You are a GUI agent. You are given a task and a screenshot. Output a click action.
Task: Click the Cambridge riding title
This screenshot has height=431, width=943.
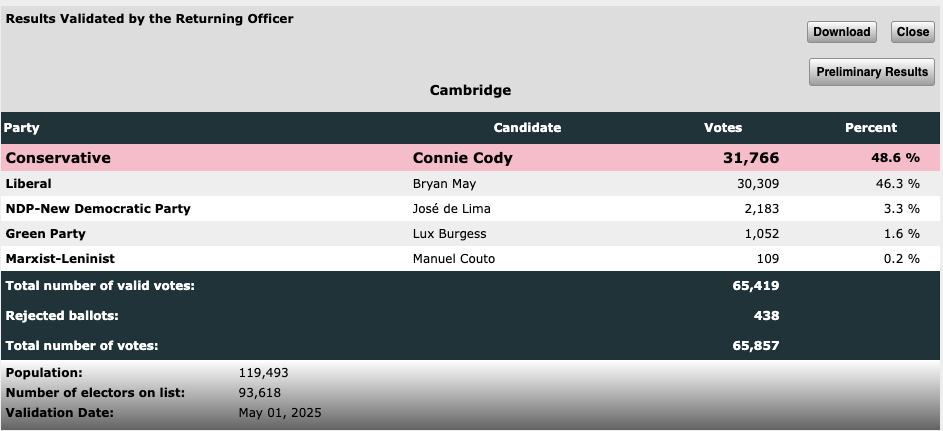point(470,90)
